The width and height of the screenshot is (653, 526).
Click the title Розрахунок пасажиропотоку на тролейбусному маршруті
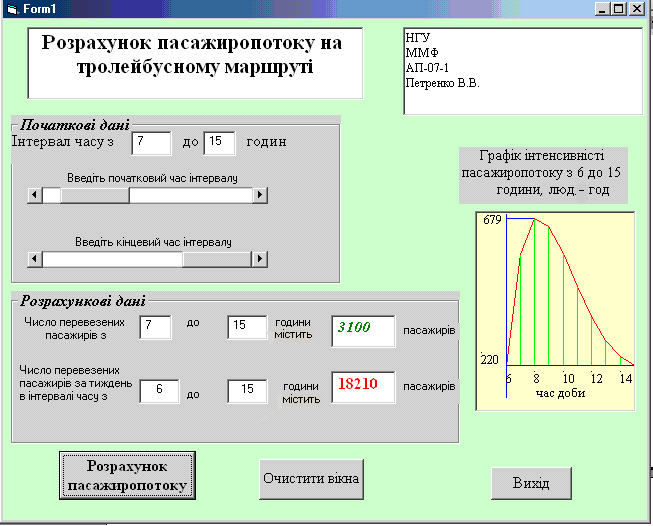[195, 63]
